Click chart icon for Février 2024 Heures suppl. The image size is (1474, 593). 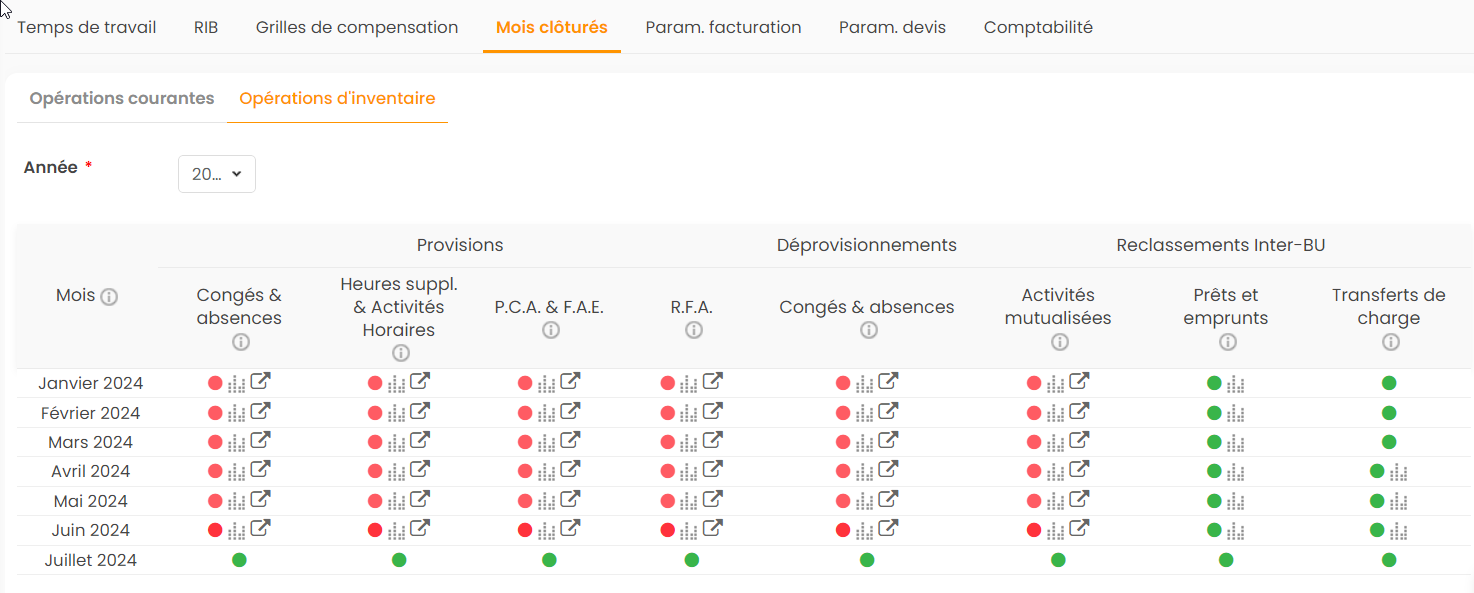(397, 413)
